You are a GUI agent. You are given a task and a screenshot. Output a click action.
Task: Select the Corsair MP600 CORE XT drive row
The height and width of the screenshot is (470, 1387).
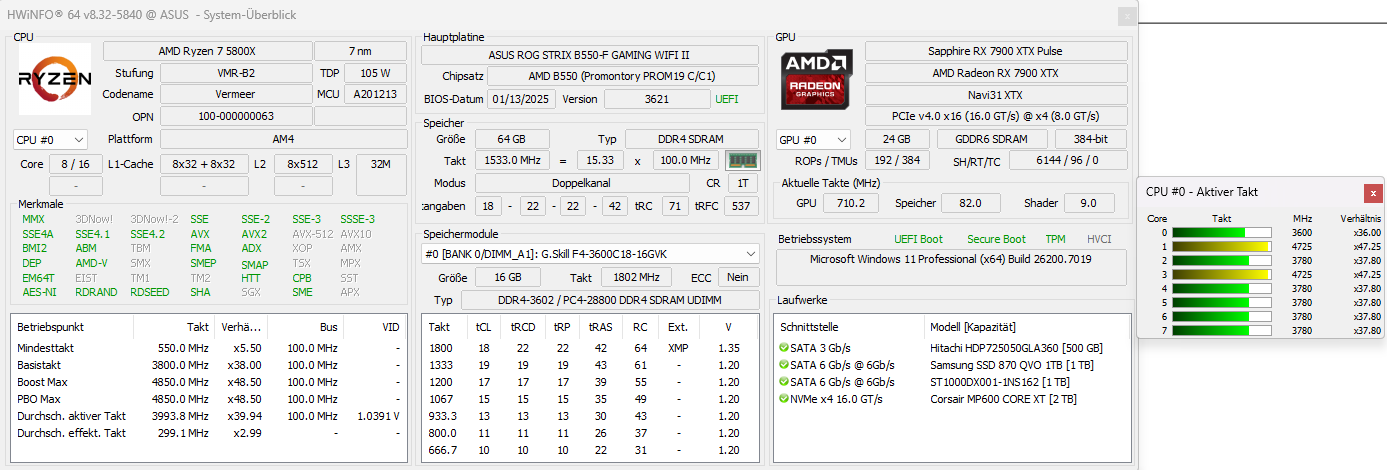point(953,399)
